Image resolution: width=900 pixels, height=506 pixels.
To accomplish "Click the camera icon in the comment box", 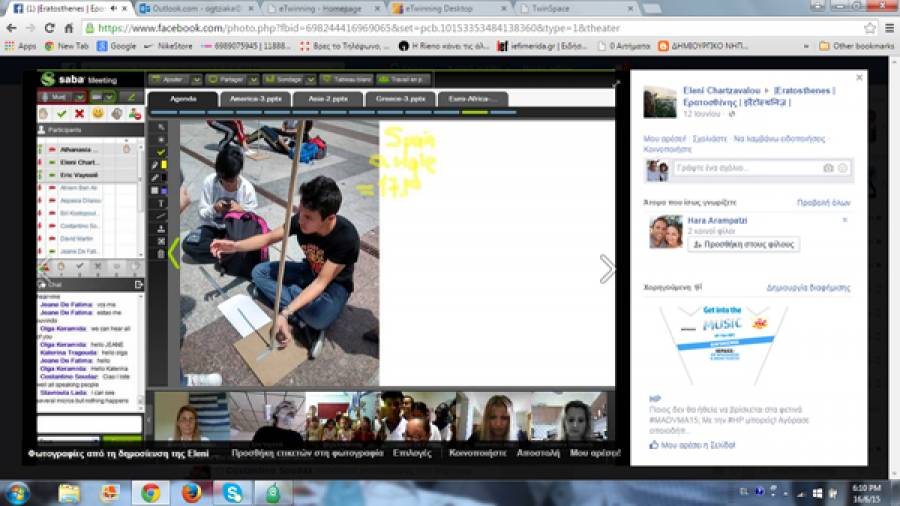I will (x=828, y=168).
